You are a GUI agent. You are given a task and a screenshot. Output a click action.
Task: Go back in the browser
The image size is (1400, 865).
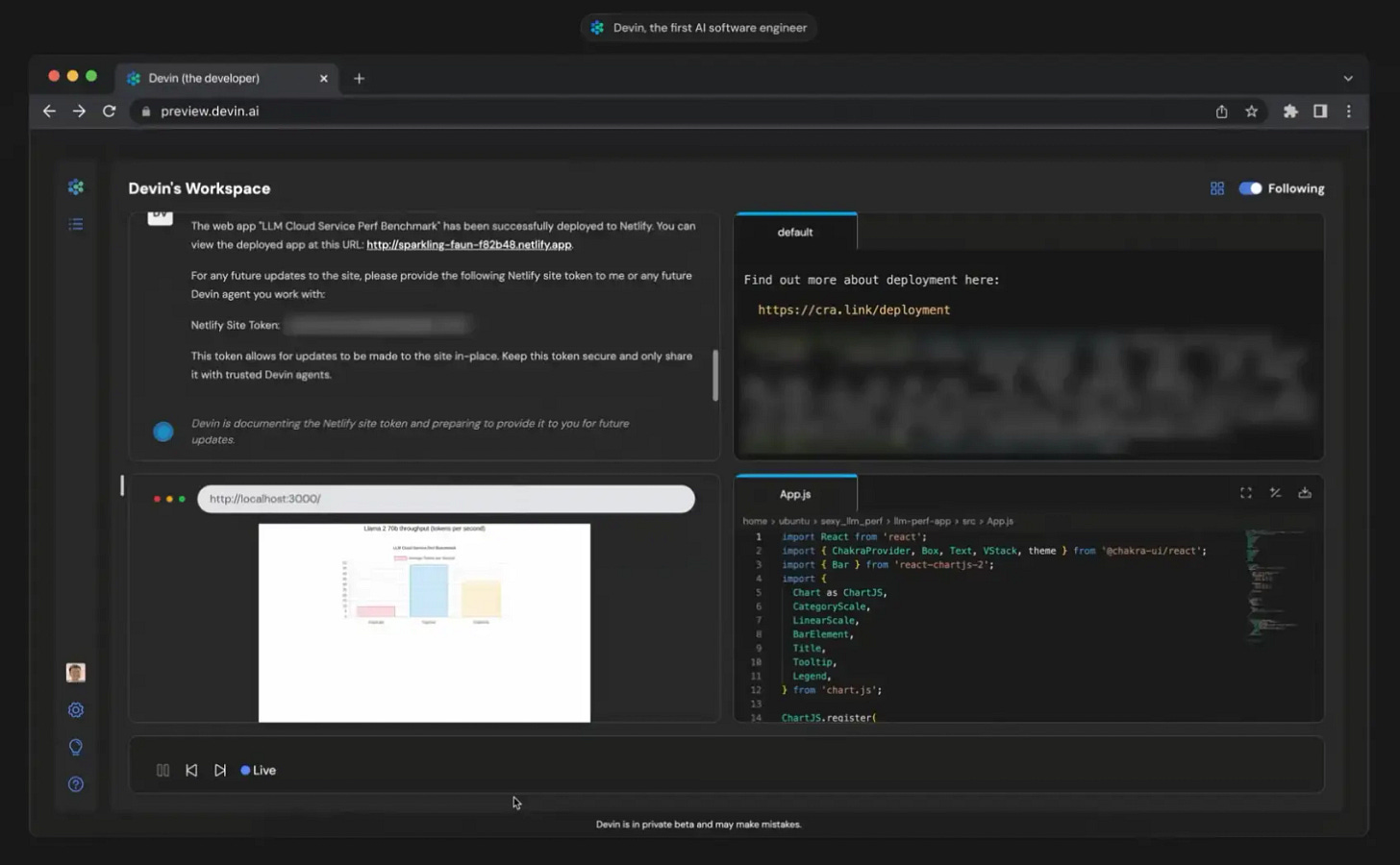tap(49, 111)
